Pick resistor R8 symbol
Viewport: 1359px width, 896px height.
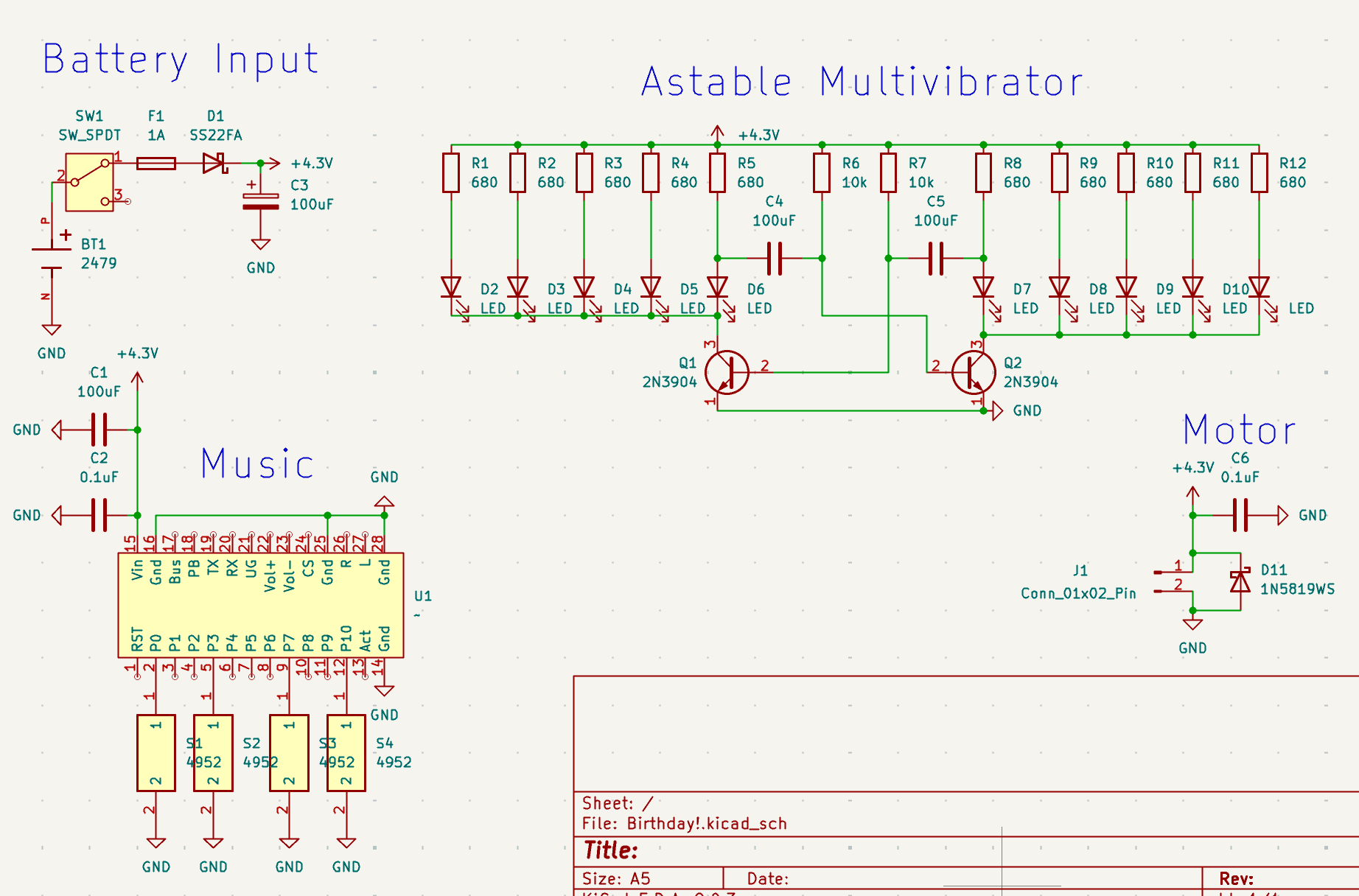(x=983, y=172)
